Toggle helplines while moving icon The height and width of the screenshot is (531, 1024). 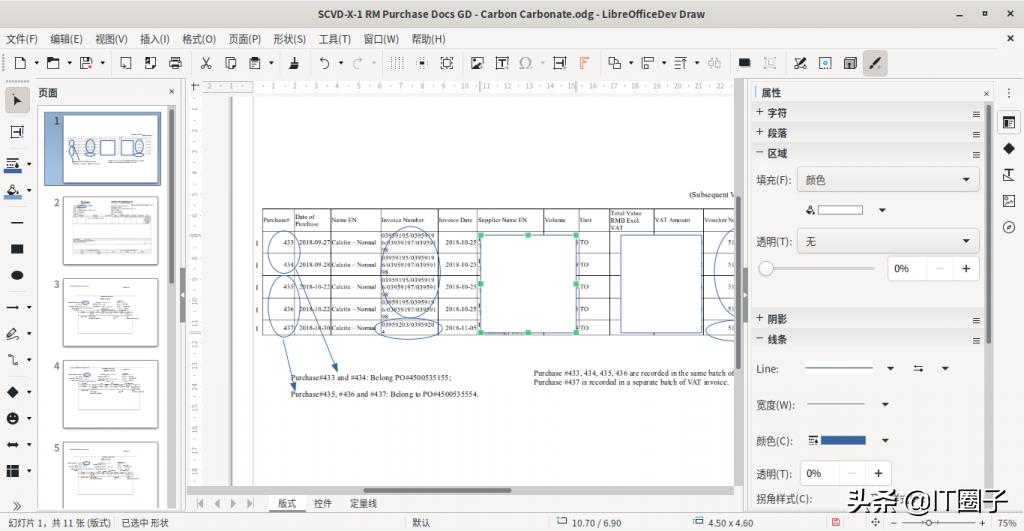[422, 63]
